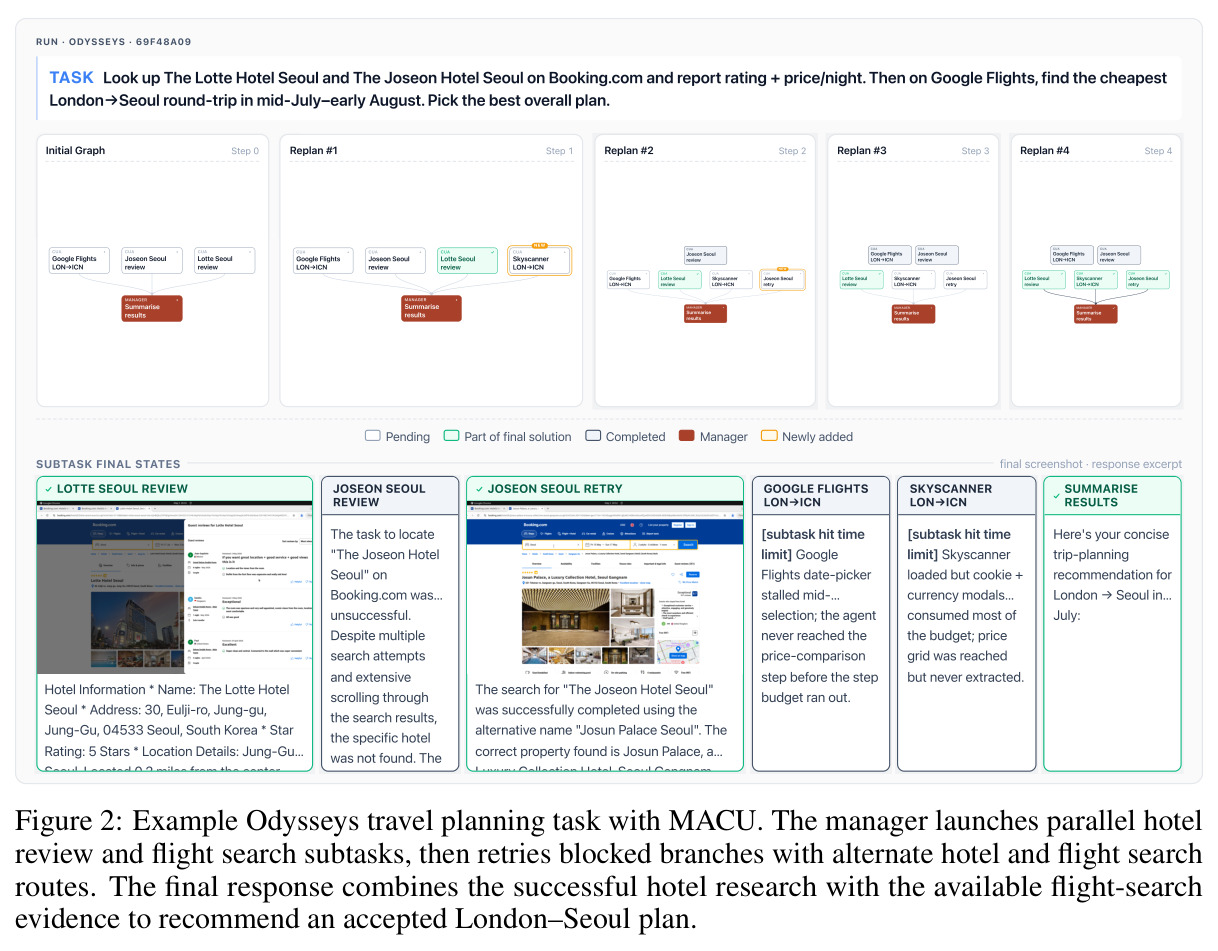Click the JOSEON SEOUL REVIEW card title
This screenshot has height=951, width=1218.
point(379,495)
